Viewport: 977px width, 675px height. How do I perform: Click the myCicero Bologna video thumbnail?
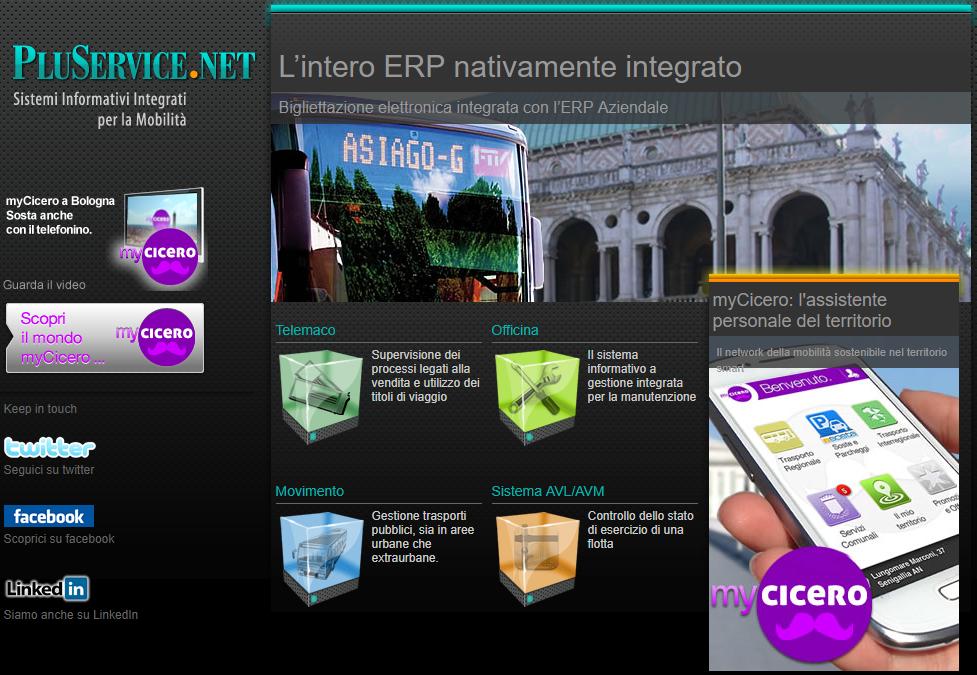click(162, 236)
